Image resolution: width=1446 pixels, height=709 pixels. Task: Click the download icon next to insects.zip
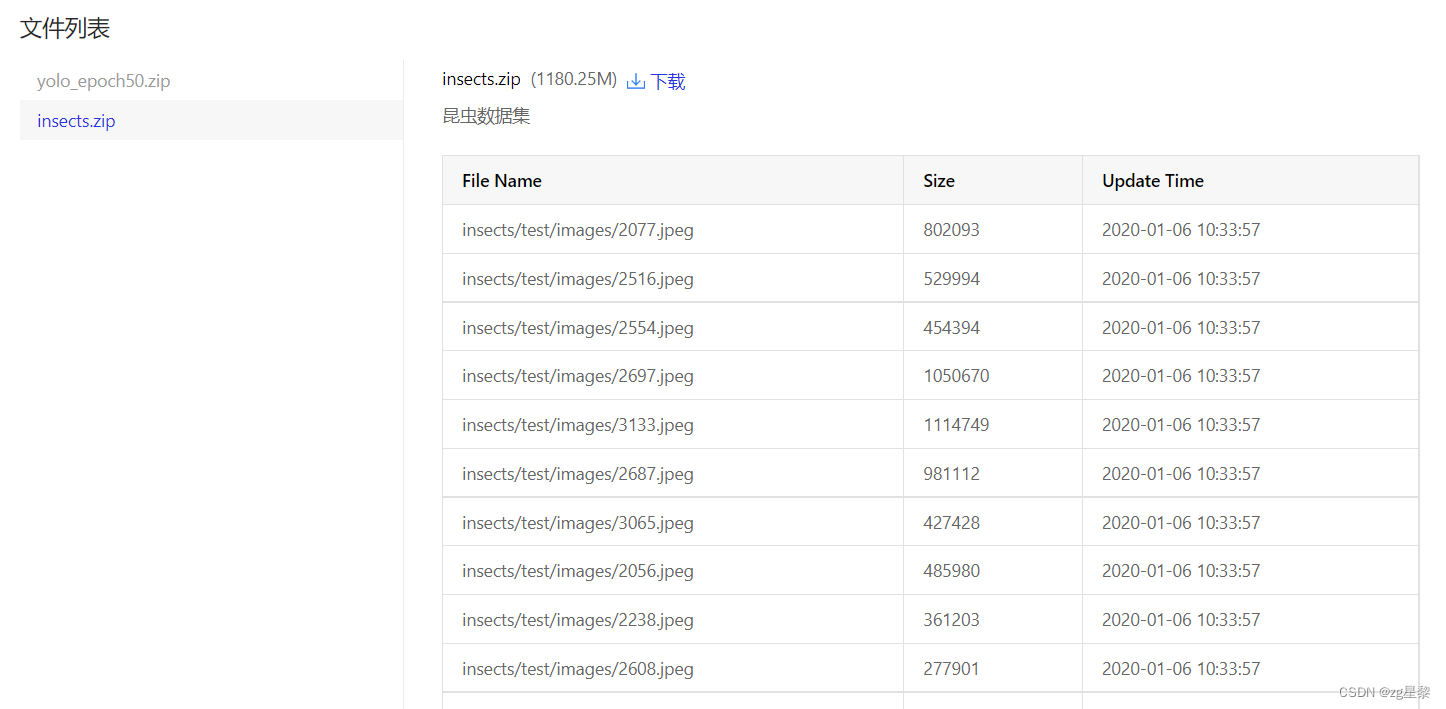(636, 81)
